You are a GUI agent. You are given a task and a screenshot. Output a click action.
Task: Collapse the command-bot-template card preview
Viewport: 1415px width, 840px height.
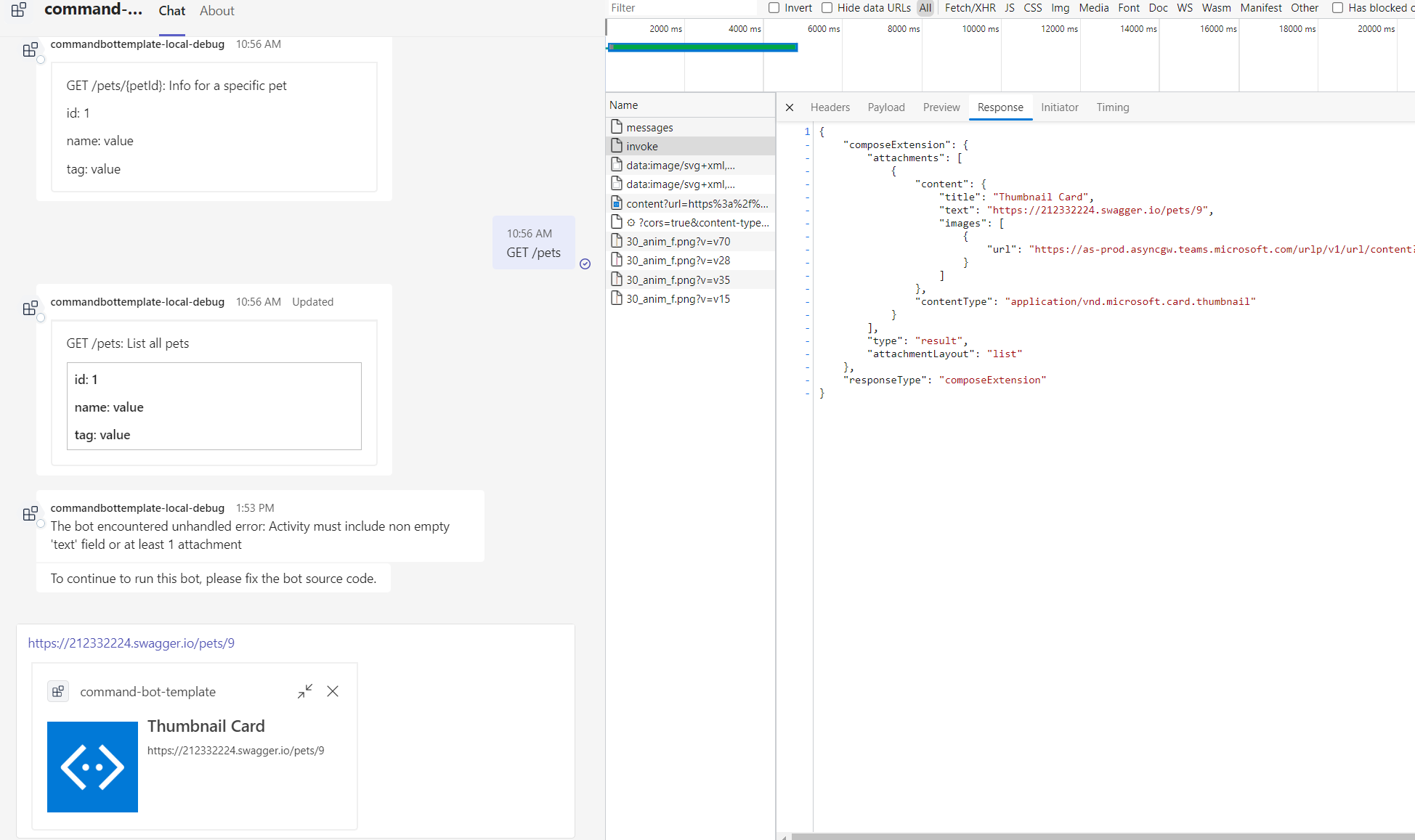tap(304, 691)
